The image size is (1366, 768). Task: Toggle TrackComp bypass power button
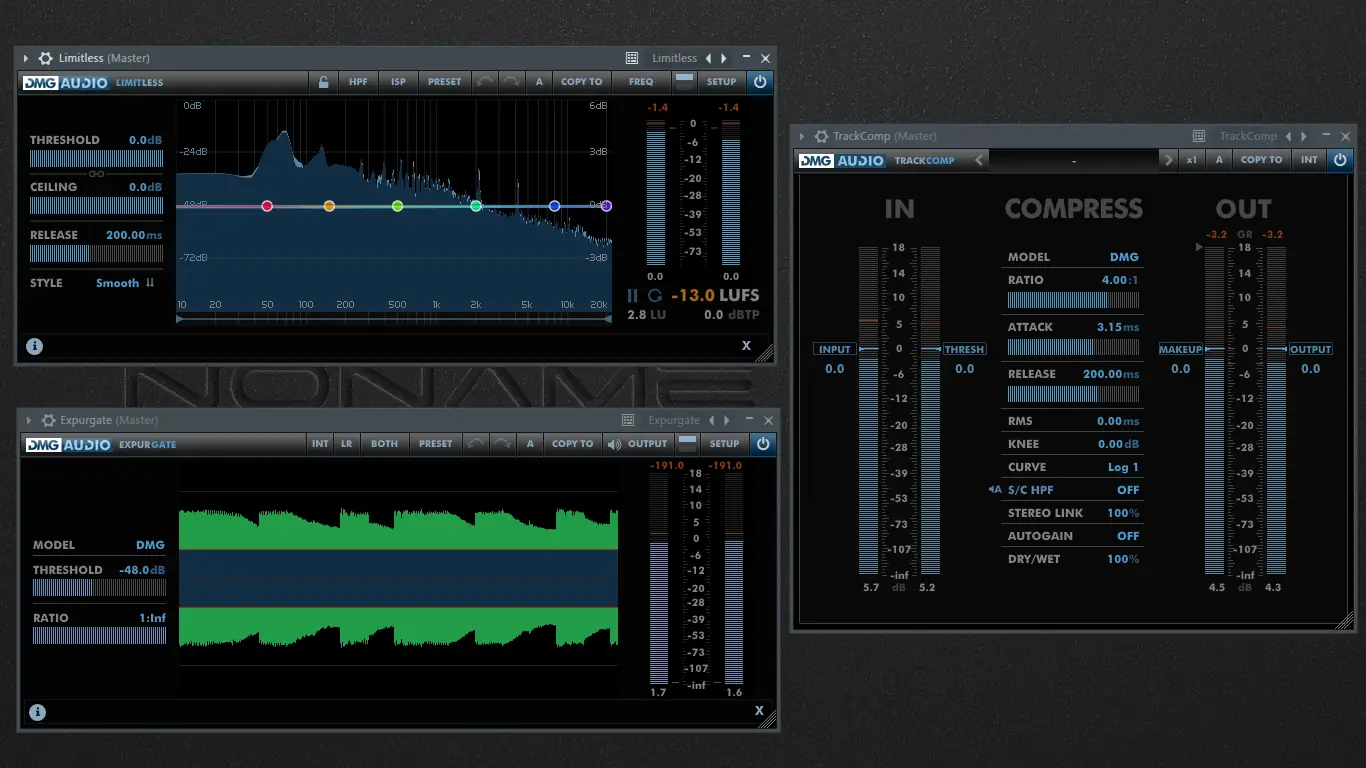[1340, 159]
